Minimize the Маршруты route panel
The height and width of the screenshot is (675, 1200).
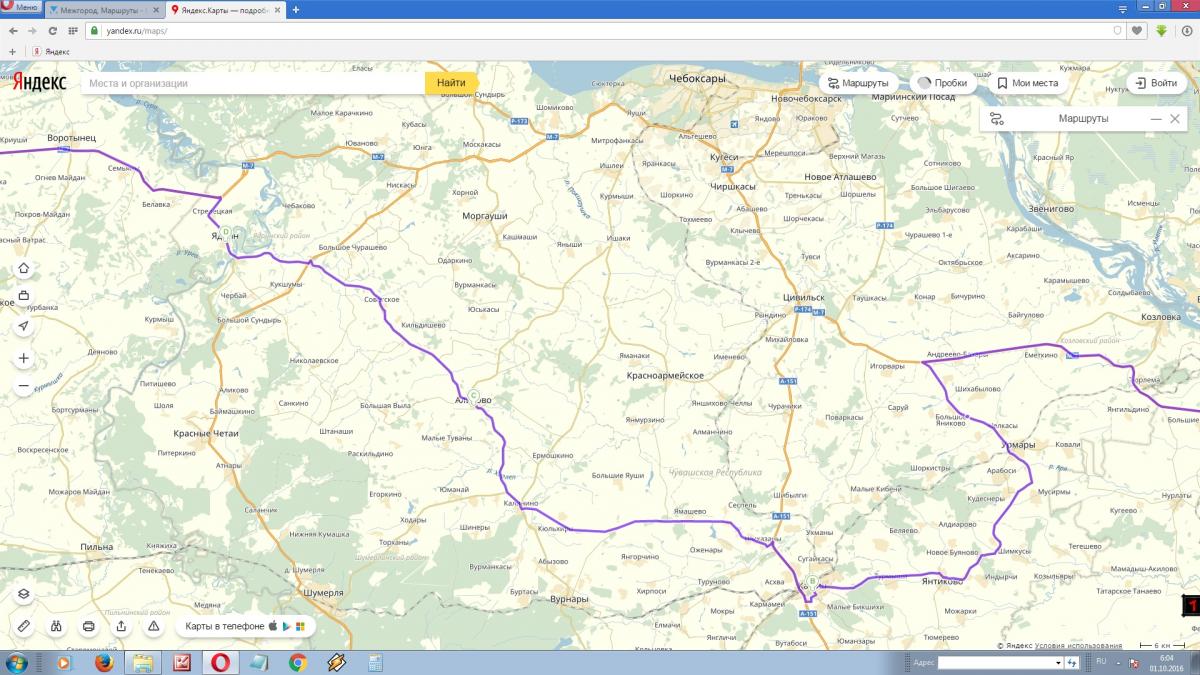click(1156, 119)
